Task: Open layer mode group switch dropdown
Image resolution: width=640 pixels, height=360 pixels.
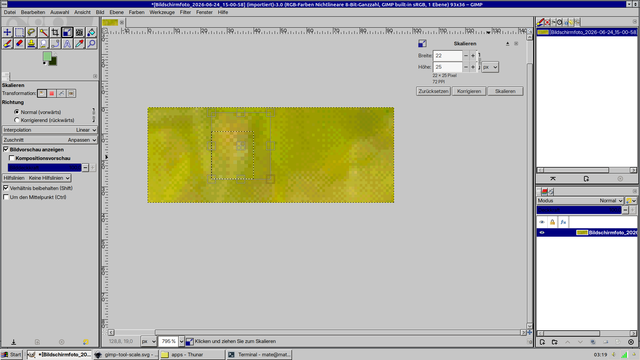Action: 631,200
